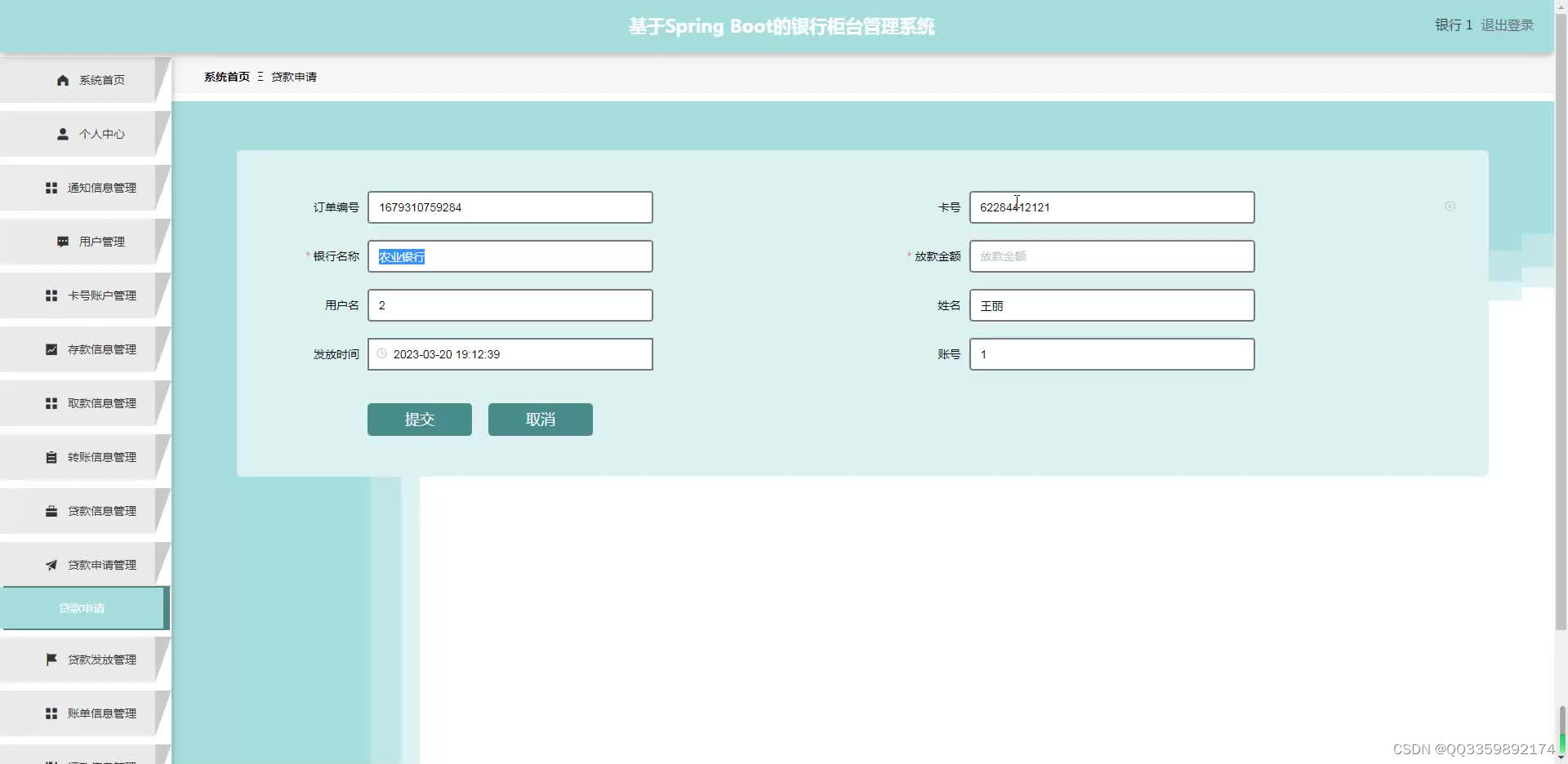Click the 取消 button
The width and height of the screenshot is (1568, 764).
tap(541, 420)
